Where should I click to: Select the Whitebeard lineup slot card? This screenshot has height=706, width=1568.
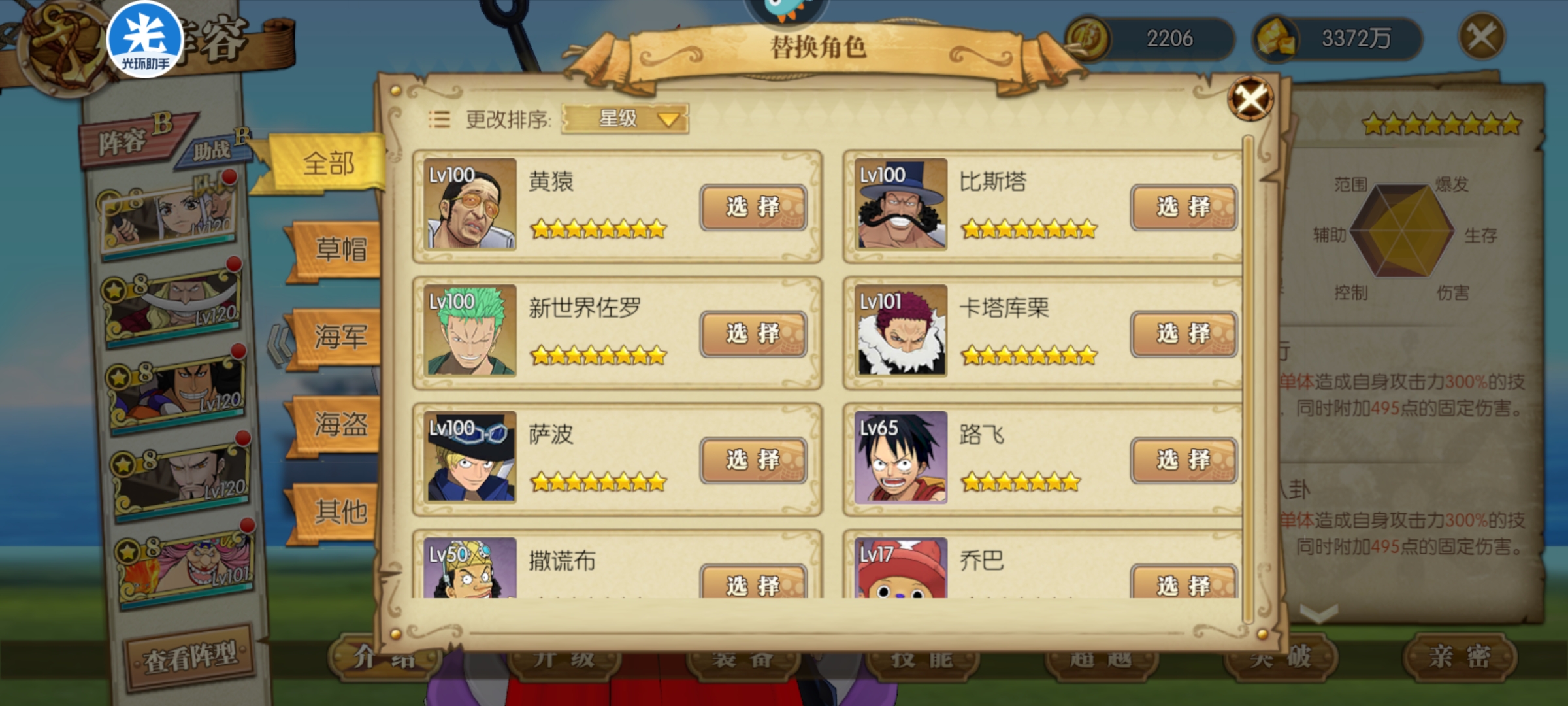pos(172,304)
